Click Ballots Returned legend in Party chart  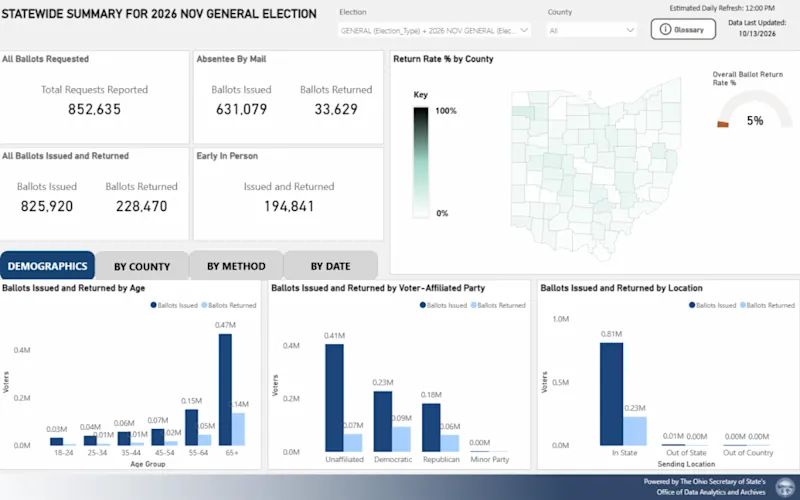498,305
